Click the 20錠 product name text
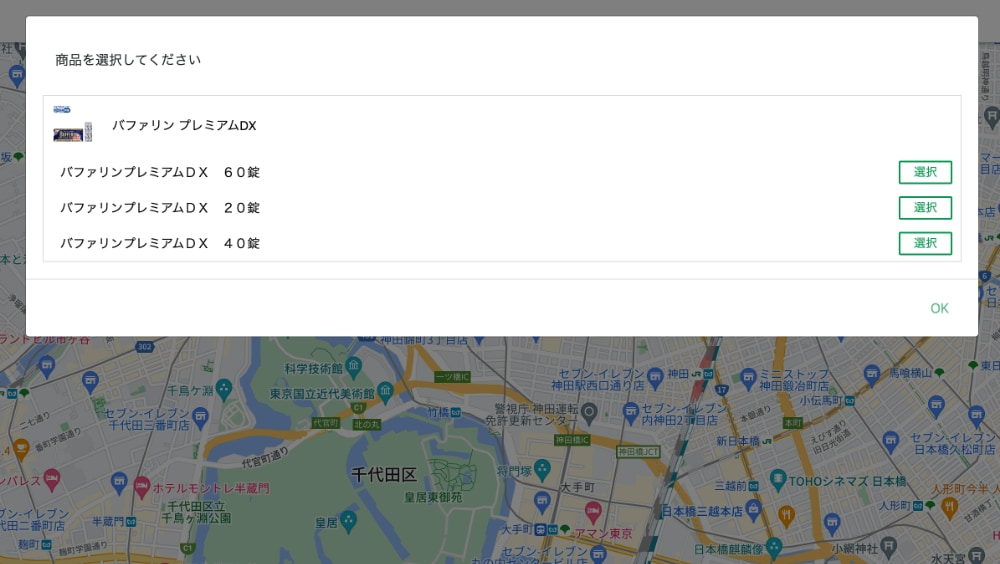The height and width of the screenshot is (564, 1000). pos(160,208)
